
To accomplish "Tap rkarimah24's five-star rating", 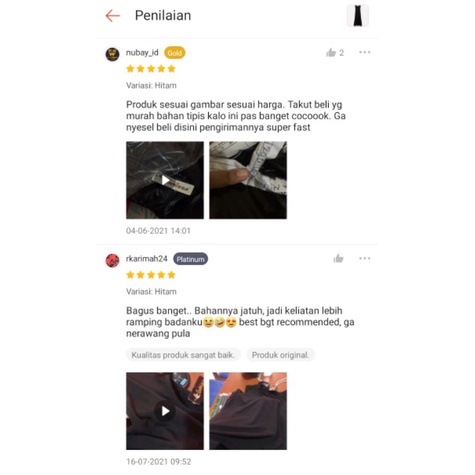I will pos(151,275).
